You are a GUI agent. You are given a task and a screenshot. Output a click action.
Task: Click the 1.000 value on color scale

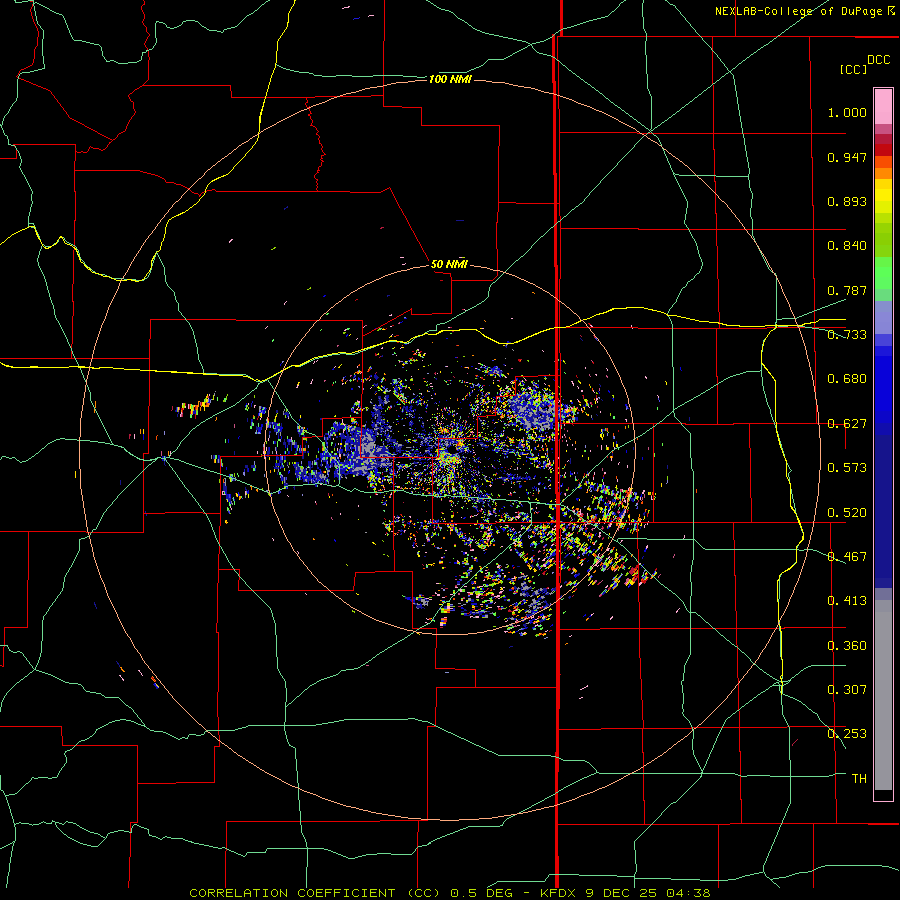tap(847, 112)
